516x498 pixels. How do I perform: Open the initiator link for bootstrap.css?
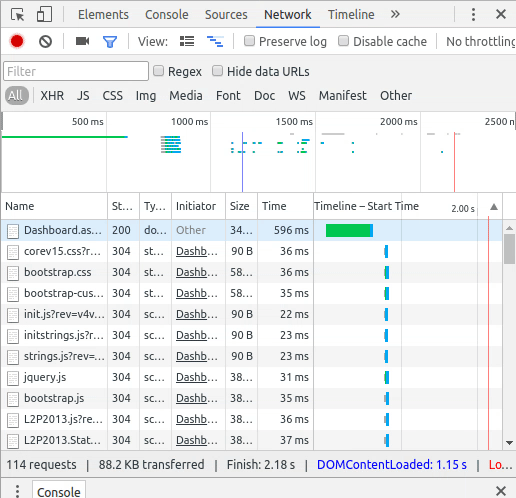pos(197,272)
